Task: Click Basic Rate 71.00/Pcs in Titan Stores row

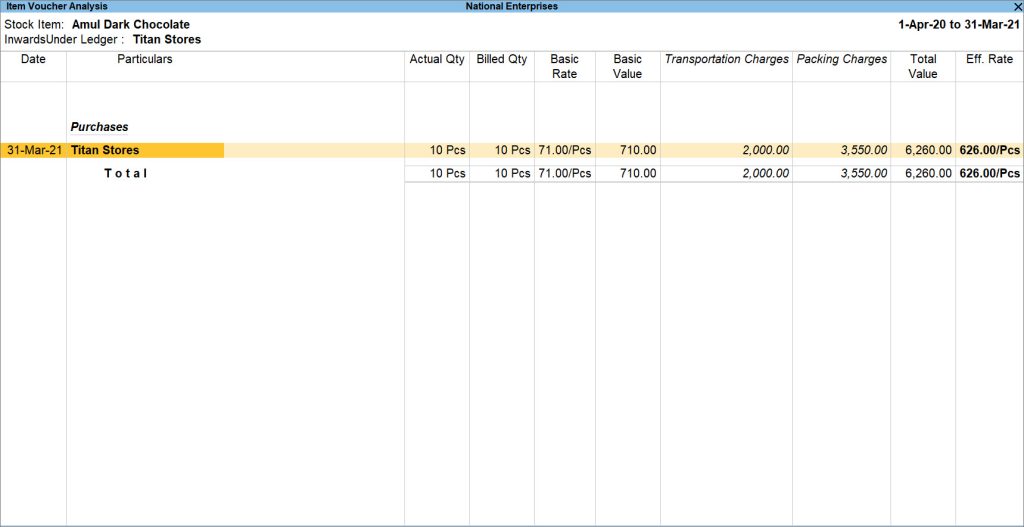Action: click(x=565, y=150)
